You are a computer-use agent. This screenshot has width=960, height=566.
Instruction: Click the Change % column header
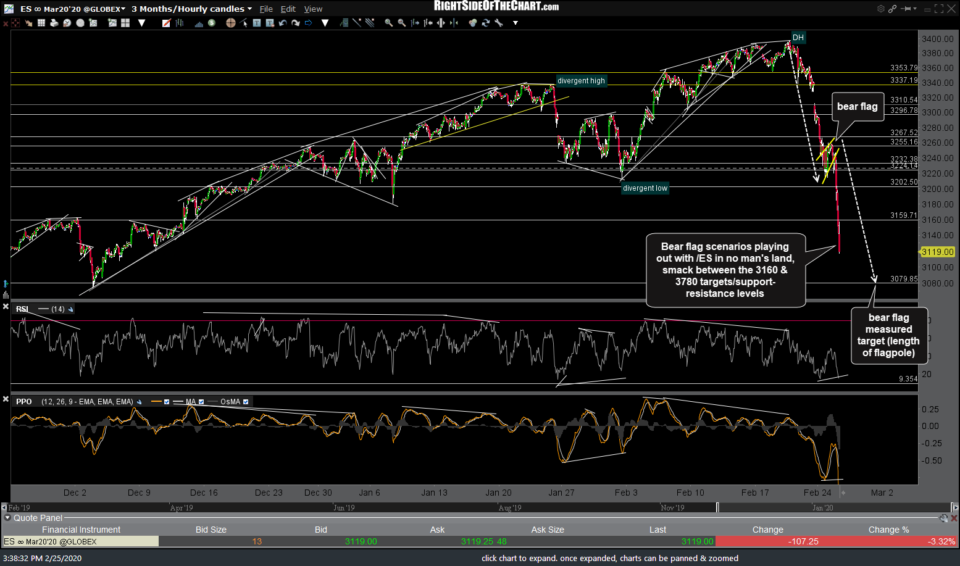888,530
